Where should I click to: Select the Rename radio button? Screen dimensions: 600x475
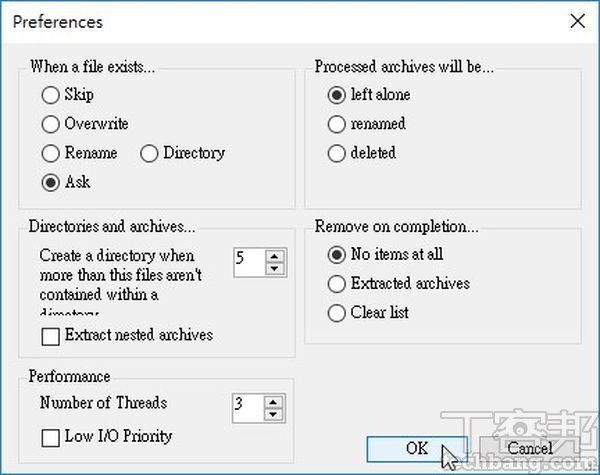click(50, 154)
